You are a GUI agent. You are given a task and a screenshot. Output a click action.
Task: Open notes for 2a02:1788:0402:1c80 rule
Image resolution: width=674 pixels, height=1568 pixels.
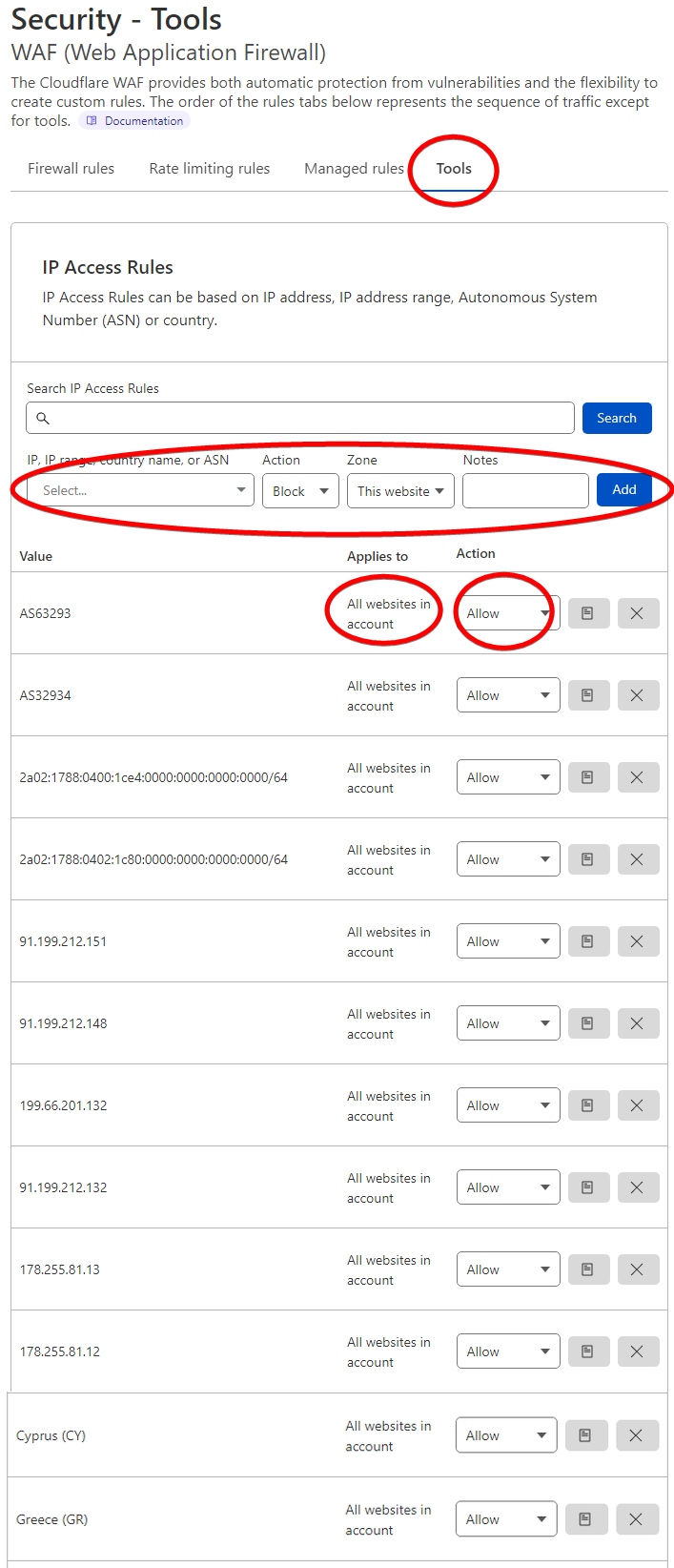point(588,859)
